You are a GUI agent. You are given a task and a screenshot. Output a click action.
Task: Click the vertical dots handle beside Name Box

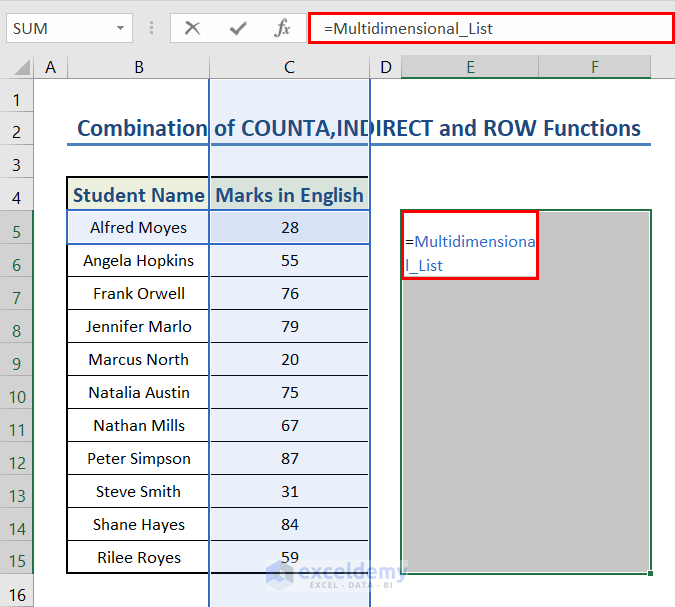(151, 28)
